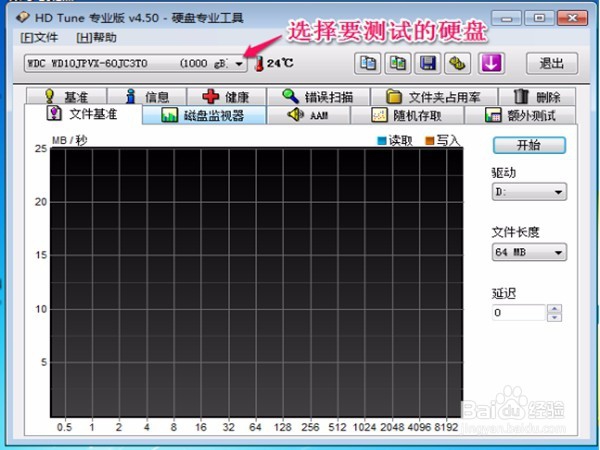The image size is (600, 450).
Task: Select the 磁盘监视器 tab
Action: click(x=204, y=115)
